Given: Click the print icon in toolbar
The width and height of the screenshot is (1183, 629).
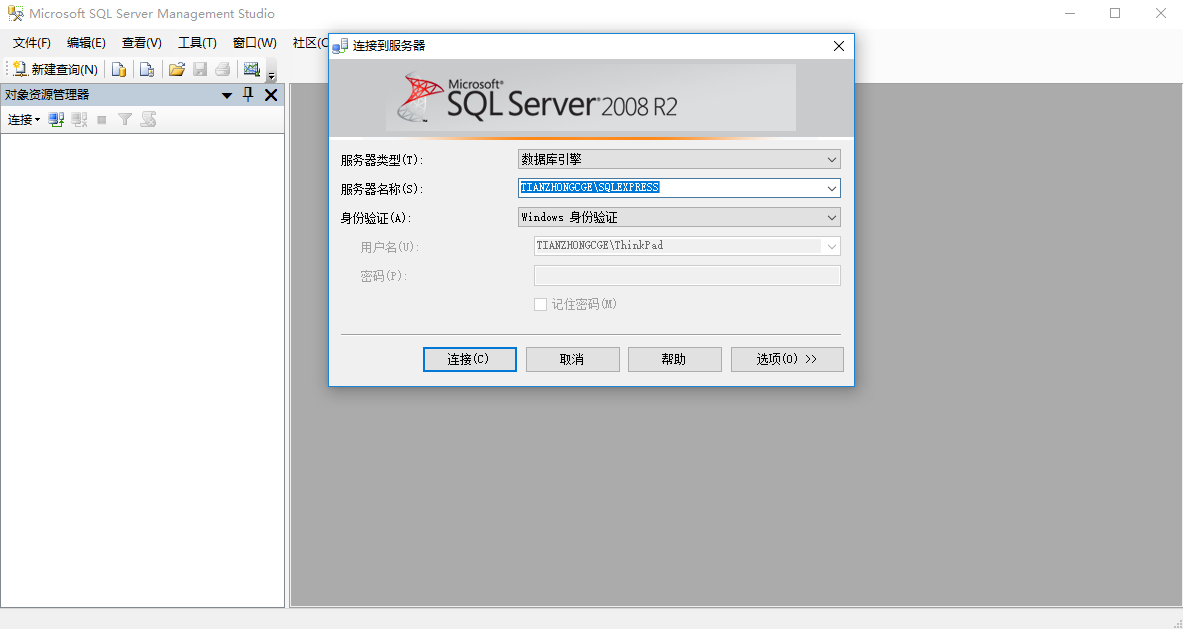Looking at the screenshot, I should [x=223, y=69].
